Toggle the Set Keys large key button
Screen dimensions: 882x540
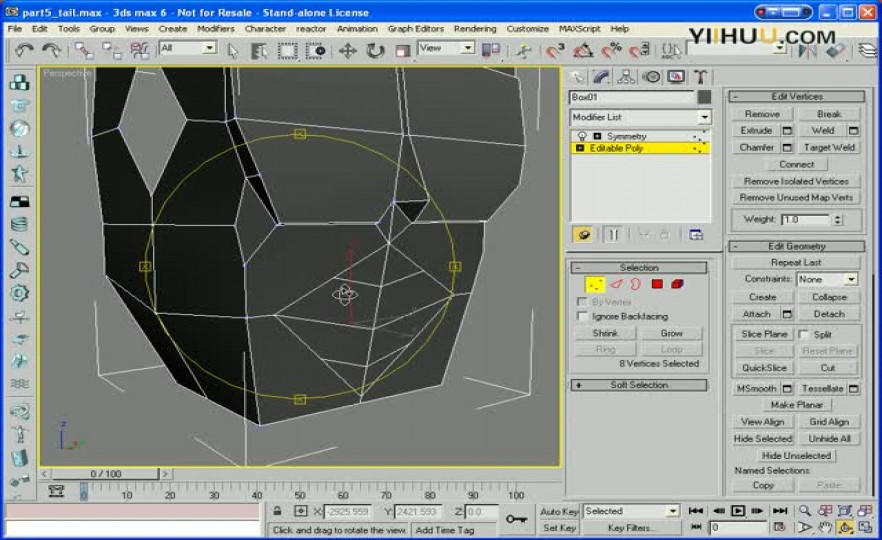(x=516, y=519)
